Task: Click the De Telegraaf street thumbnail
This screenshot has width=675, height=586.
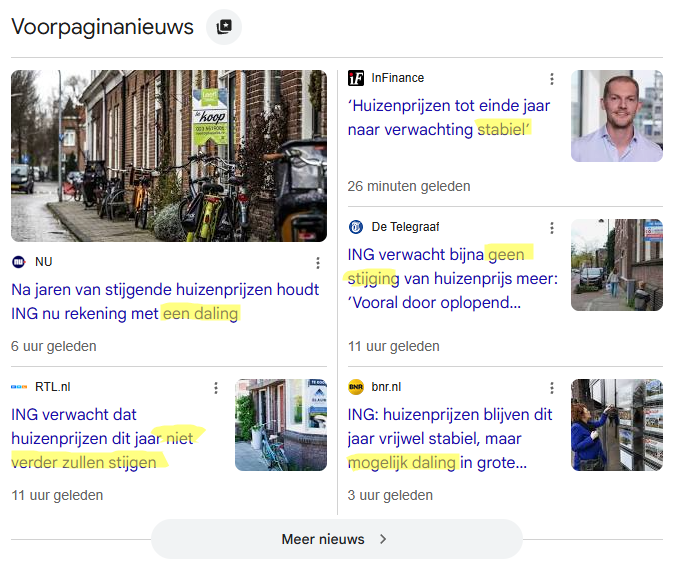Action: click(616, 265)
